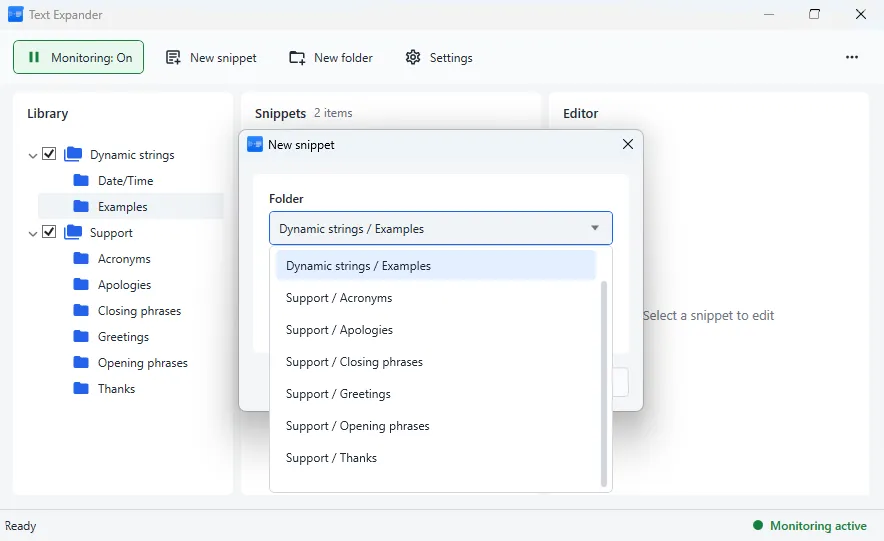Select the Thanks label in Library

pyautogui.click(x=117, y=388)
